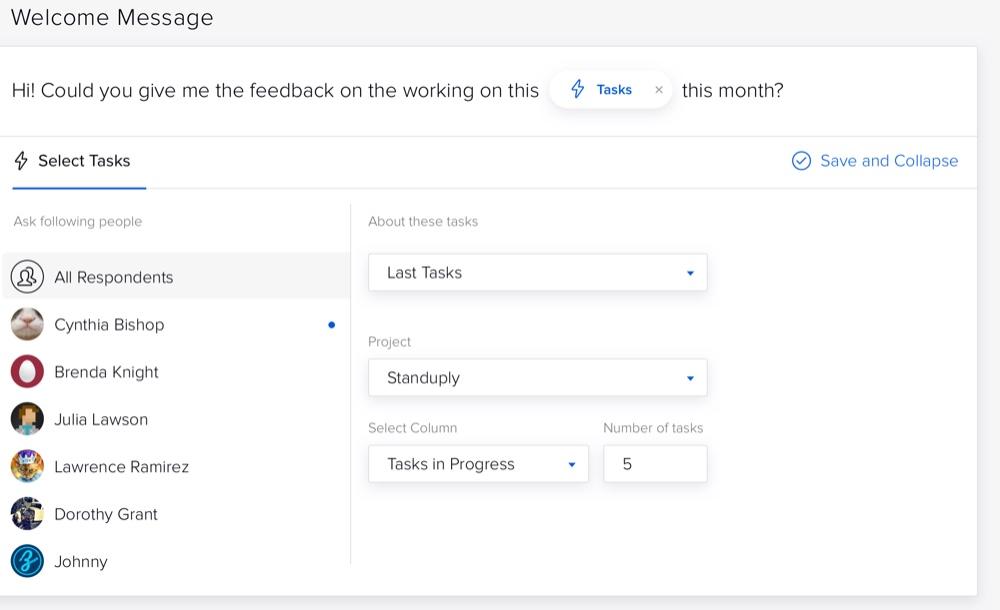
Task: Focus the Number of tasks field
Action: click(x=655, y=464)
